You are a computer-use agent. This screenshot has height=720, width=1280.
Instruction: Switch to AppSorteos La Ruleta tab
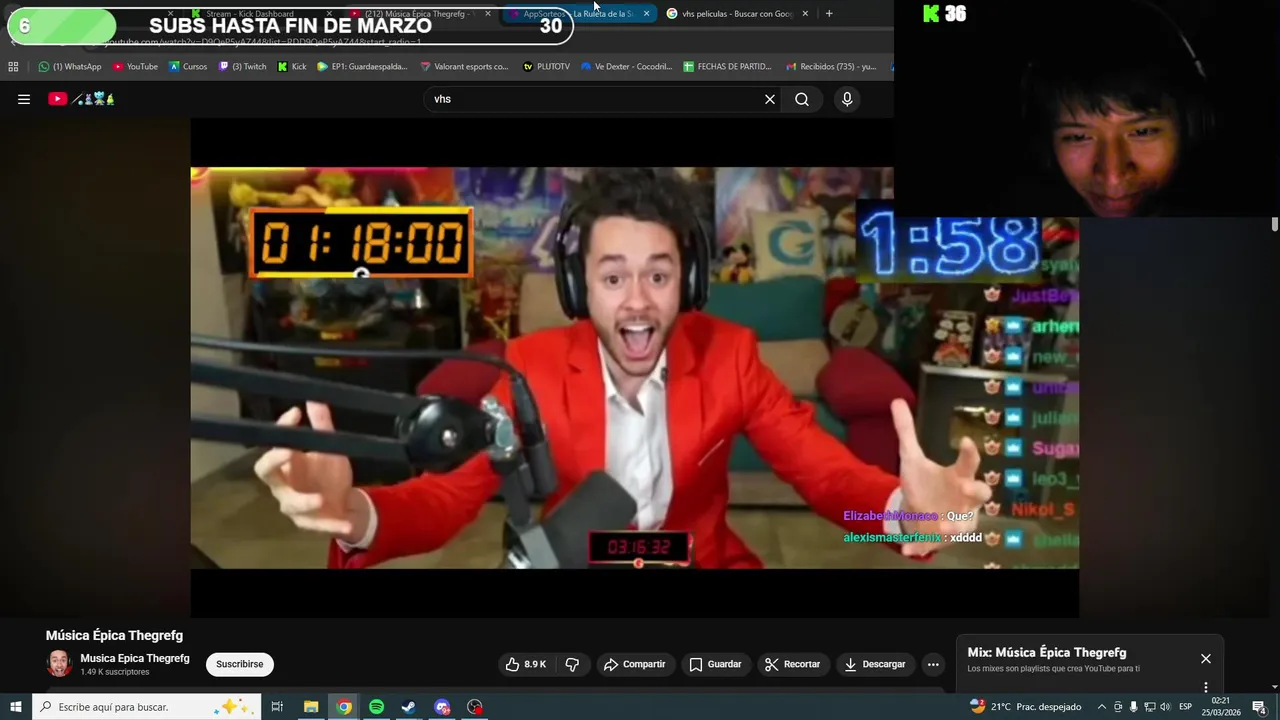tap(578, 14)
